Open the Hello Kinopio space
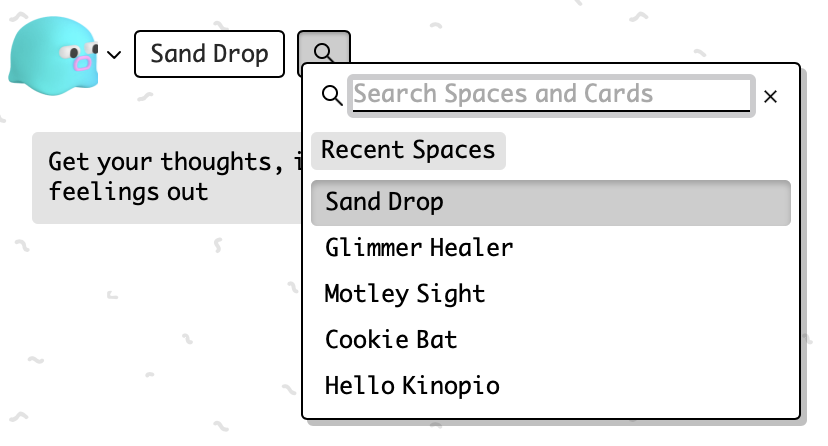The height and width of the screenshot is (446, 828). tap(412, 385)
